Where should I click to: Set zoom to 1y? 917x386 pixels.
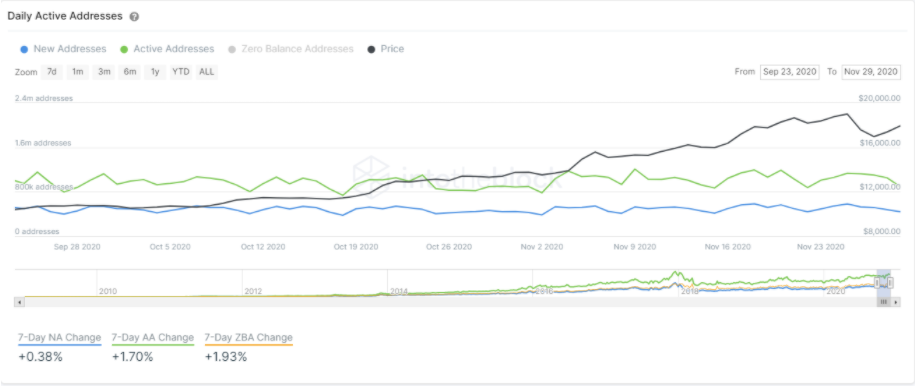pyautogui.click(x=155, y=72)
